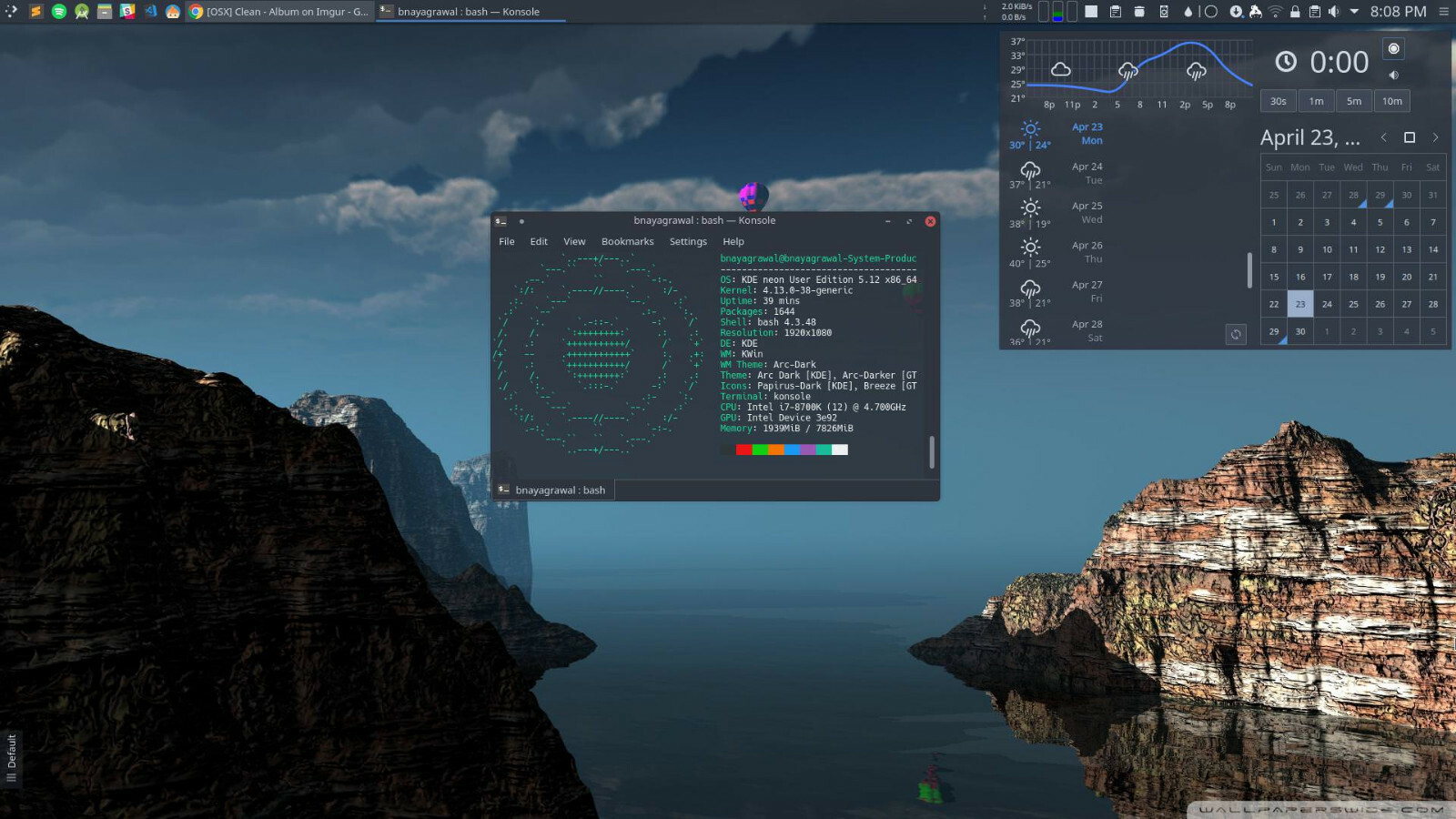Toggle the timer sound speaker icon

[1393, 75]
